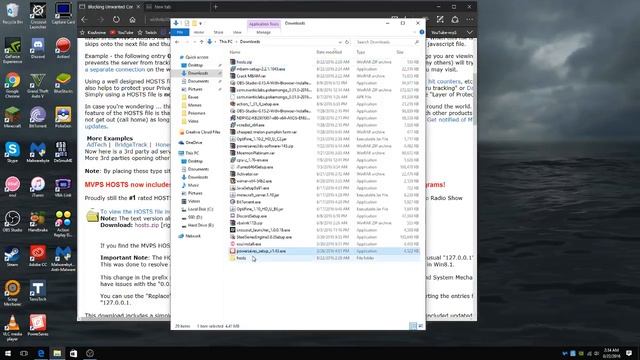Click the Edge back arrow
The image size is (640, 360).
(x=84, y=19)
